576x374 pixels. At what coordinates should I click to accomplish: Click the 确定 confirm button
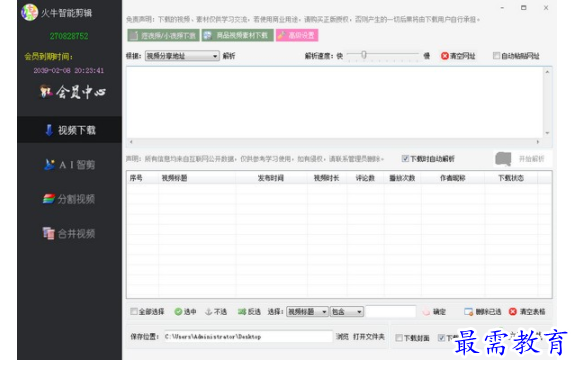[x=435, y=312]
